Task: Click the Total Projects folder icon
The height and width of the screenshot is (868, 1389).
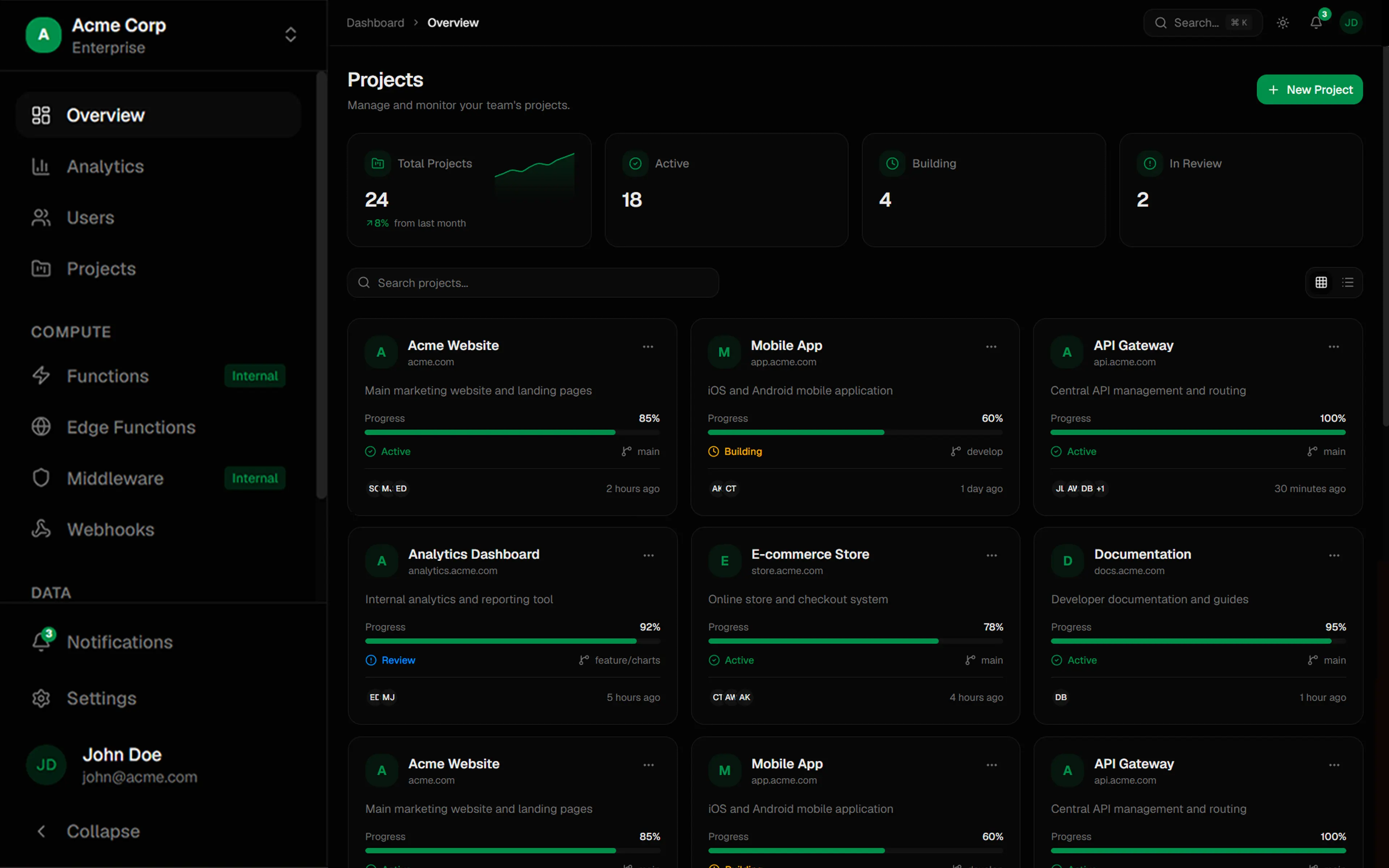Action: point(378,163)
